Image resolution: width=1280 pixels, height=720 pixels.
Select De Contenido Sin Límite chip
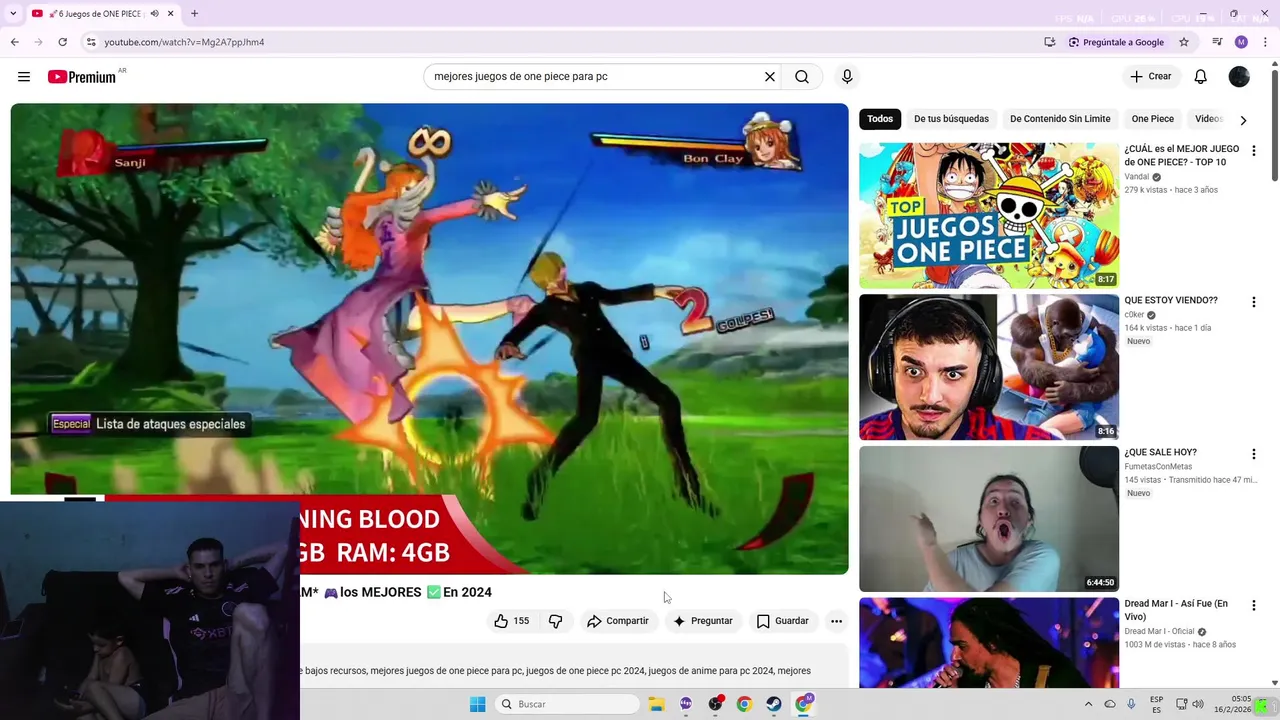[x=1060, y=119]
